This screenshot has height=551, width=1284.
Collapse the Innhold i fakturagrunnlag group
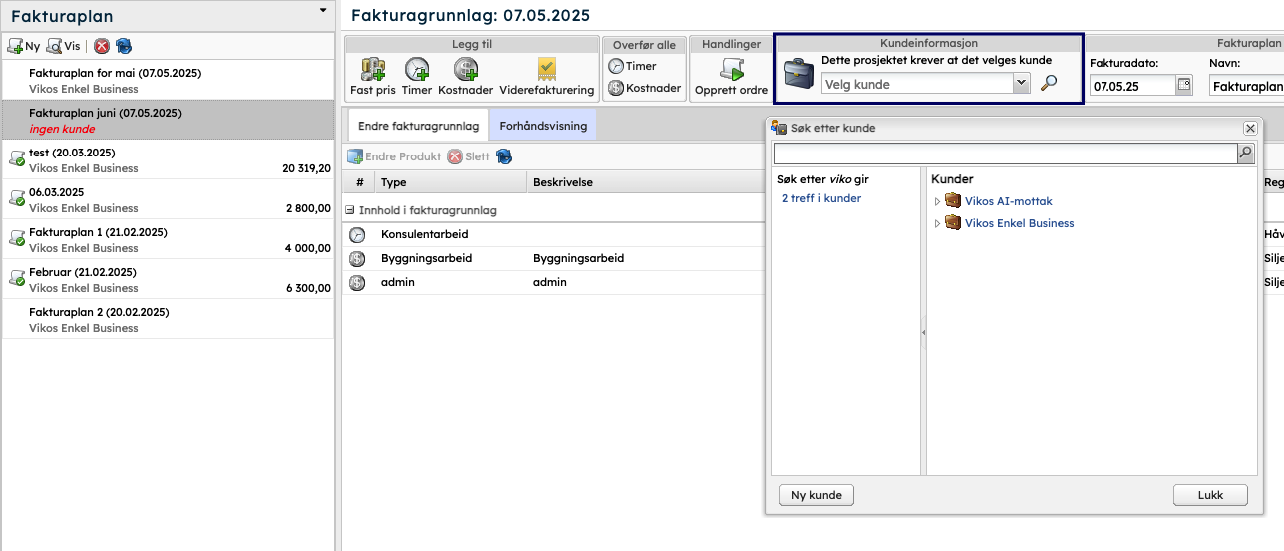350,211
